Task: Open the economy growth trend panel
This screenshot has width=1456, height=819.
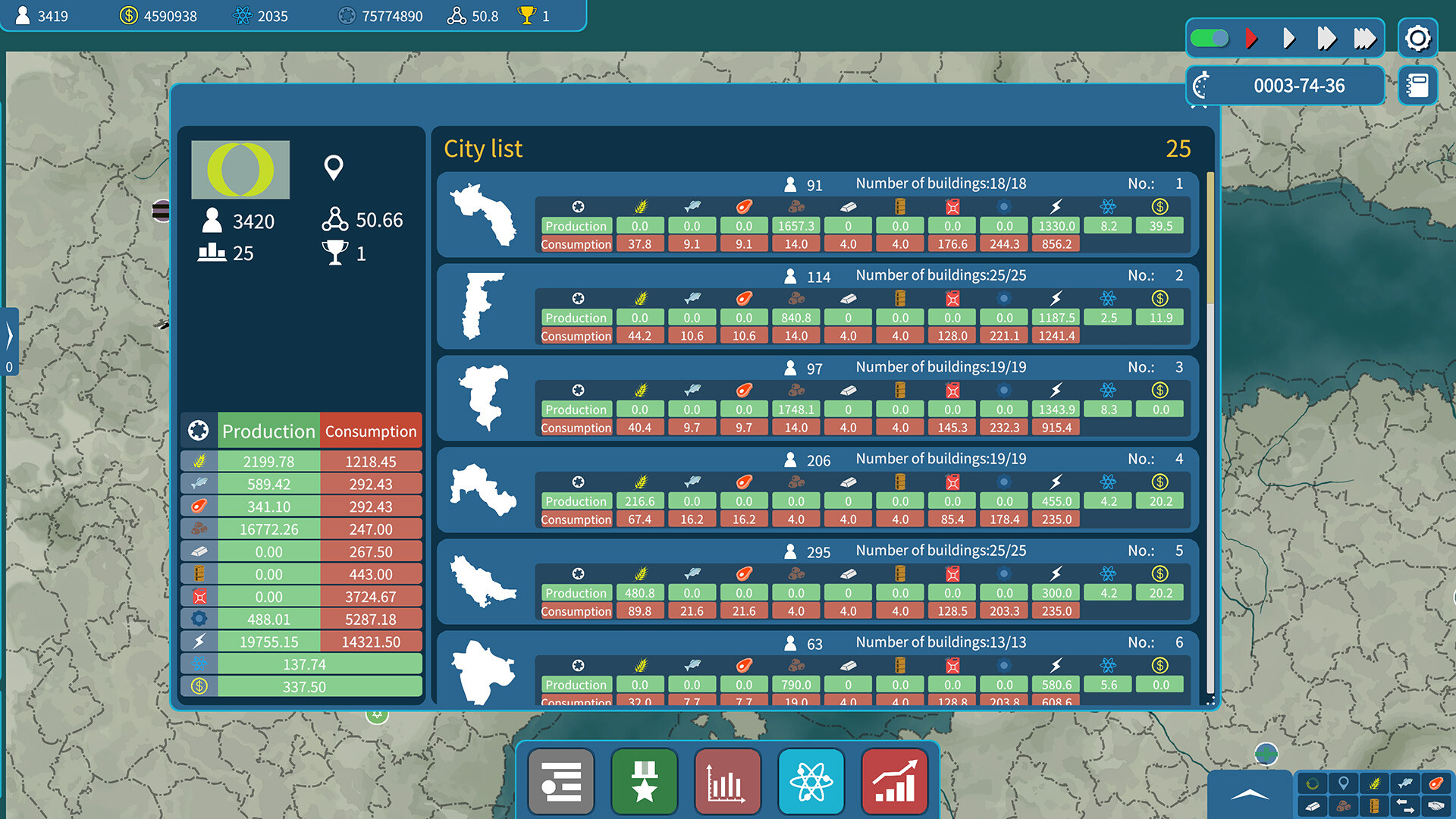Action: pos(894,781)
